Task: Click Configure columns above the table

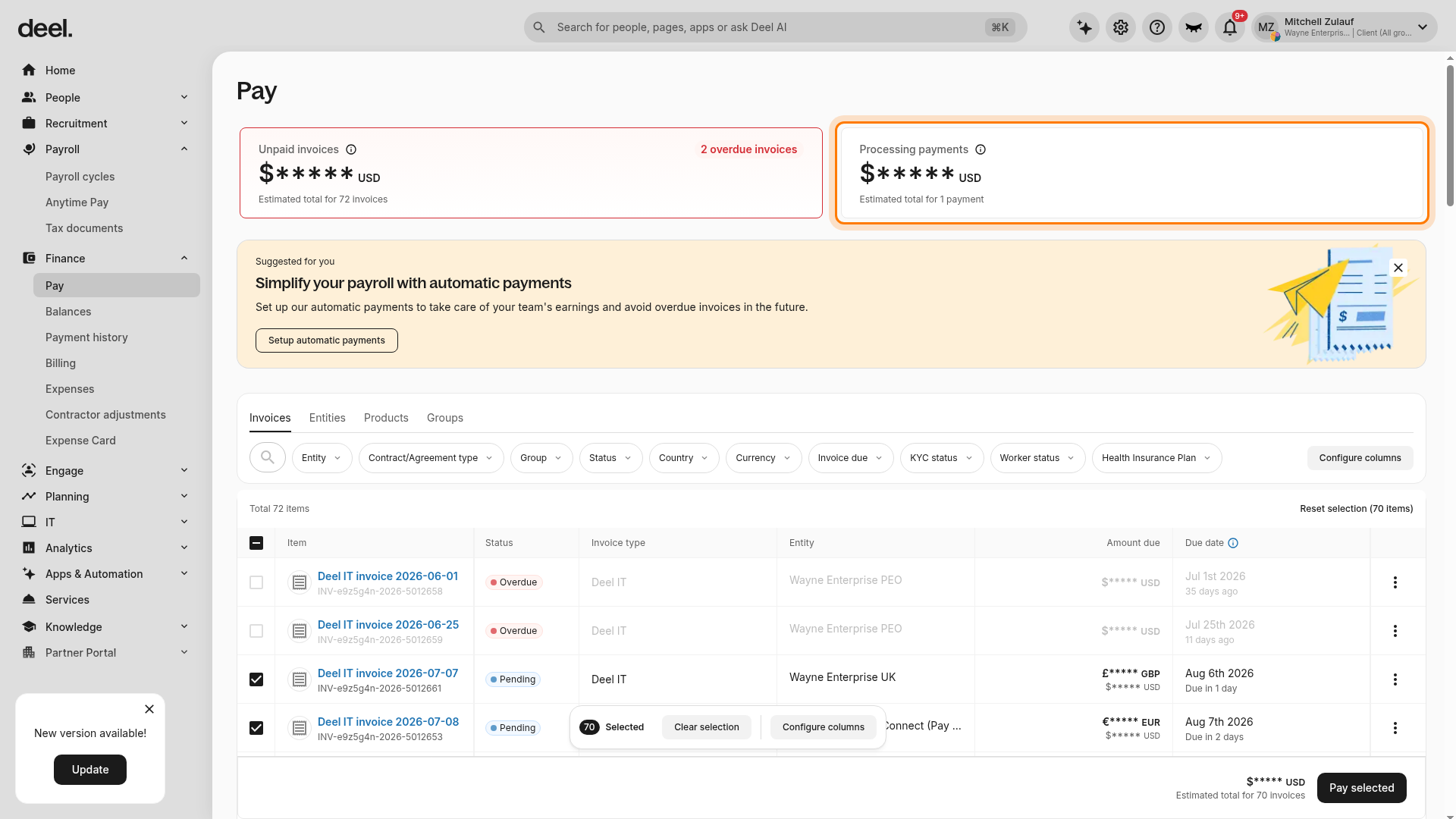Action: (x=1360, y=458)
